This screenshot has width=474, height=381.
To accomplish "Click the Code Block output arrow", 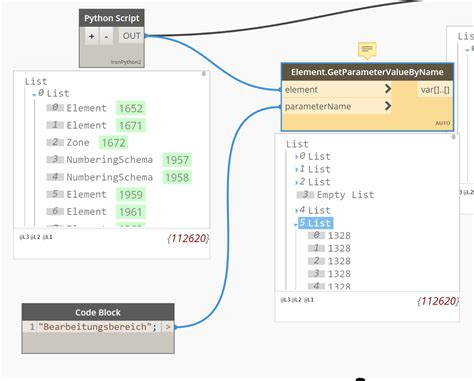I will [168, 327].
